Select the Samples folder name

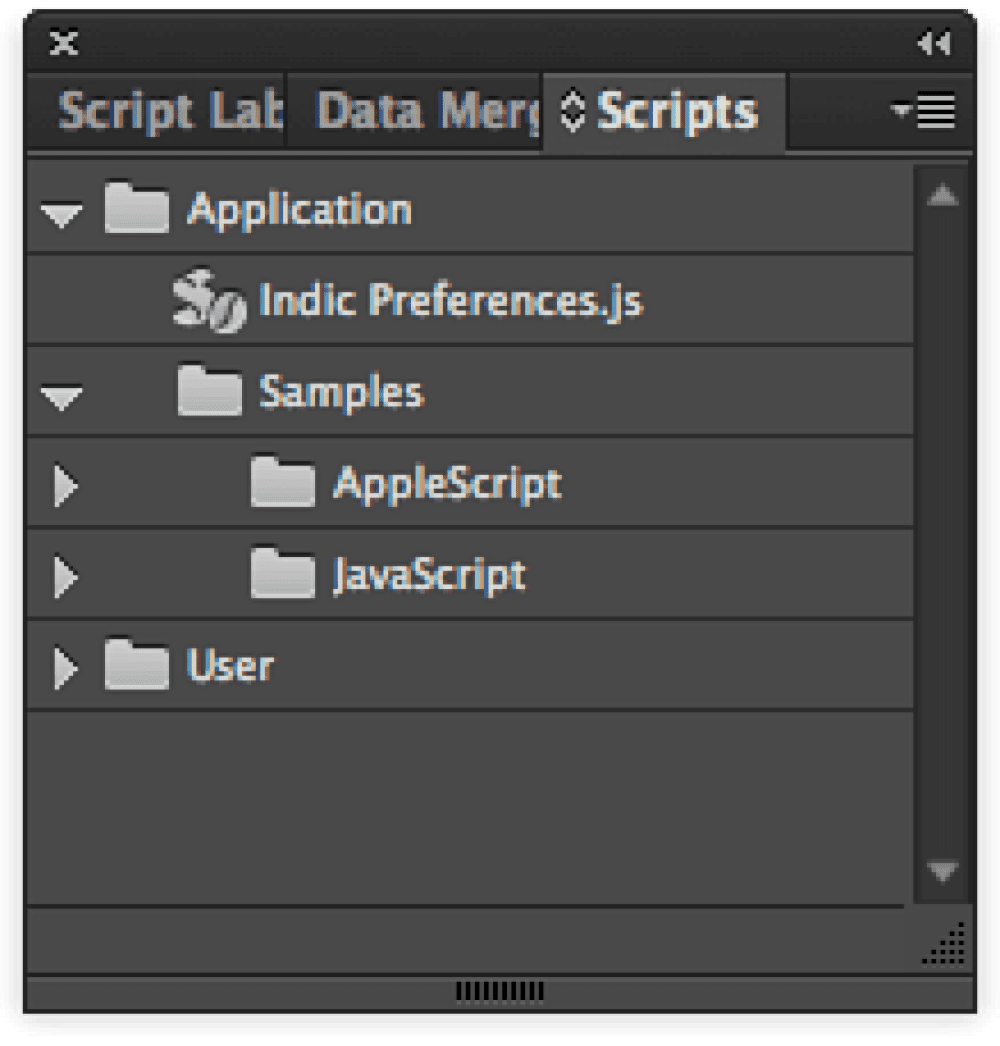[x=342, y=392]
